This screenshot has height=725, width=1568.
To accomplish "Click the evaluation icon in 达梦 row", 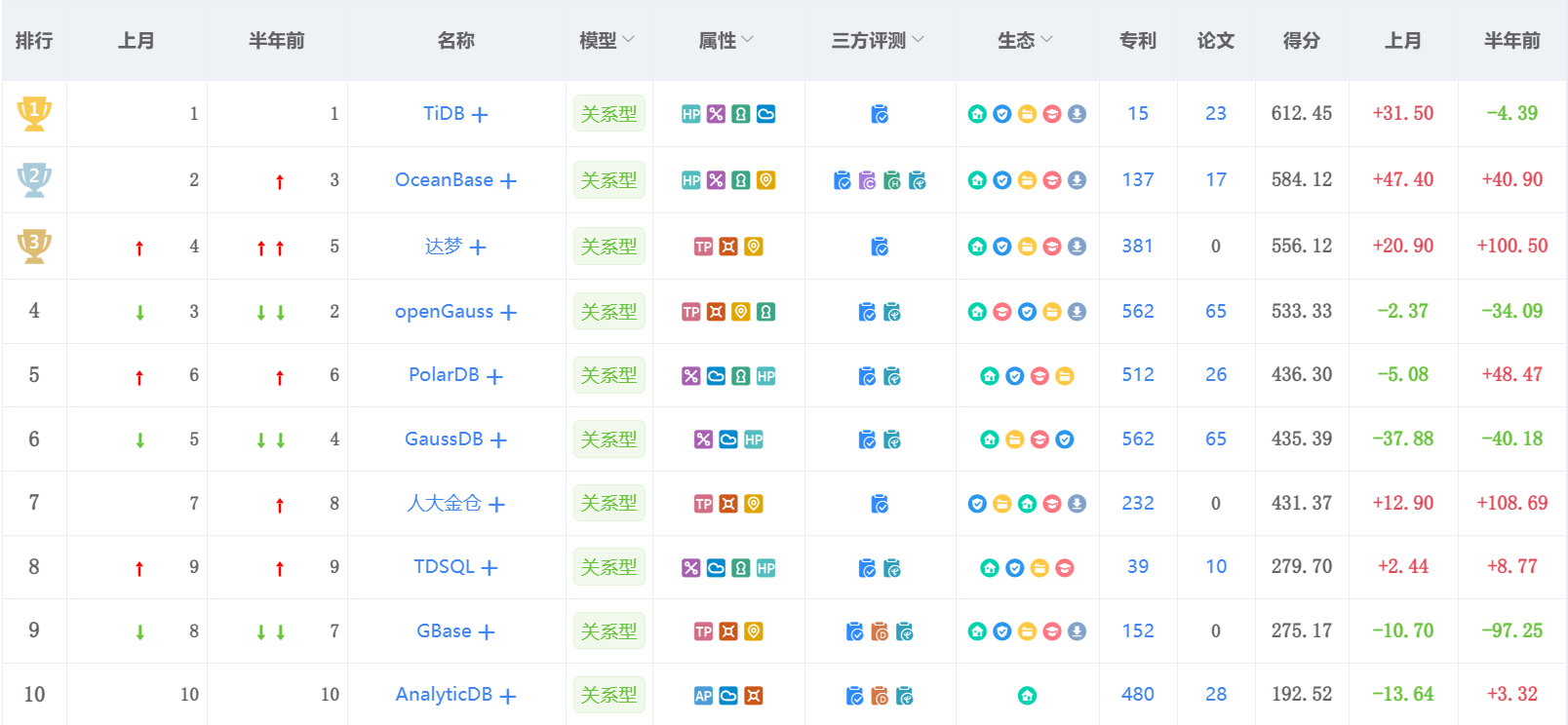I will tap(880, 247).
